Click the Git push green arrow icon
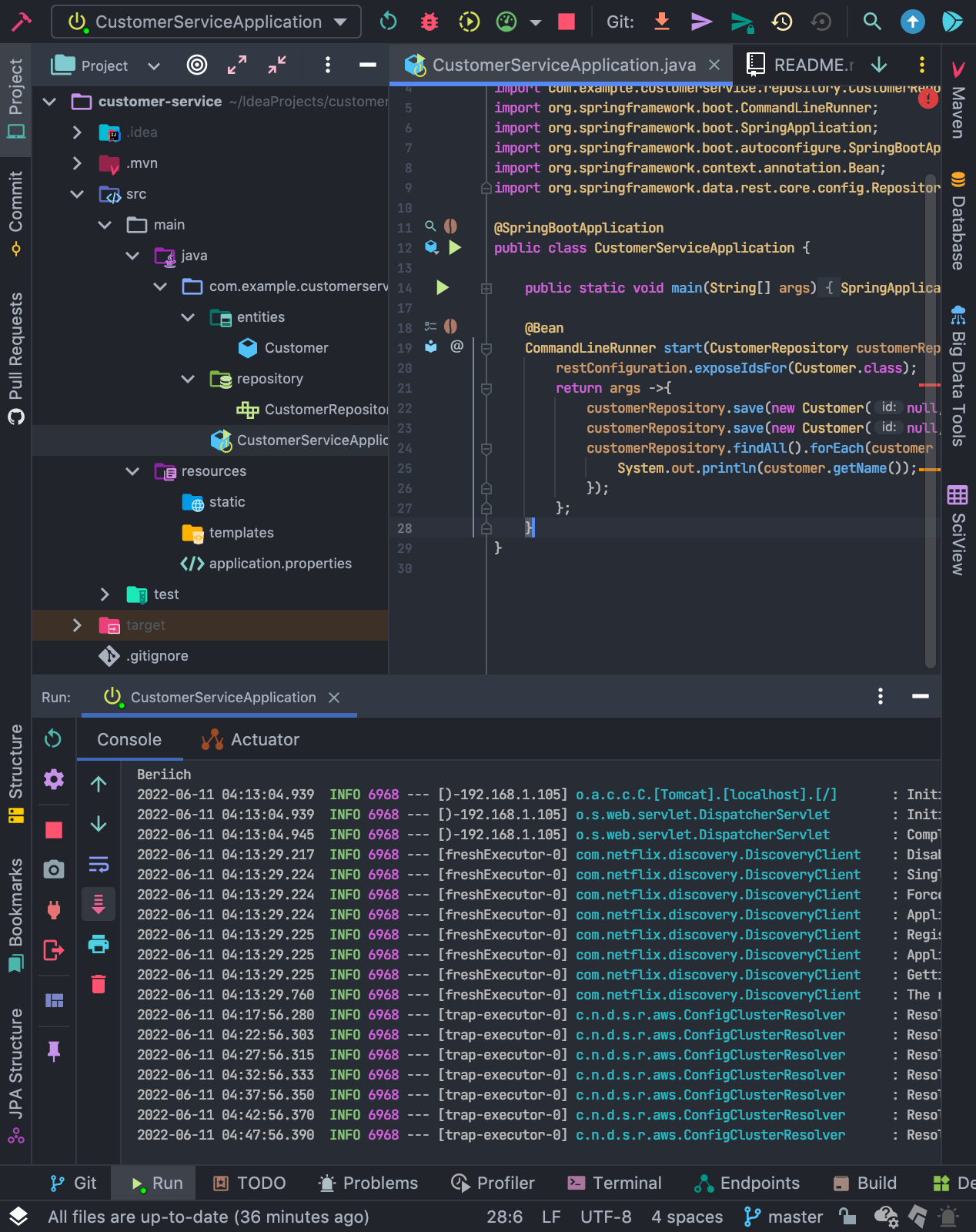The width and height of the screenshot is (976, 1232). [741, 22]
